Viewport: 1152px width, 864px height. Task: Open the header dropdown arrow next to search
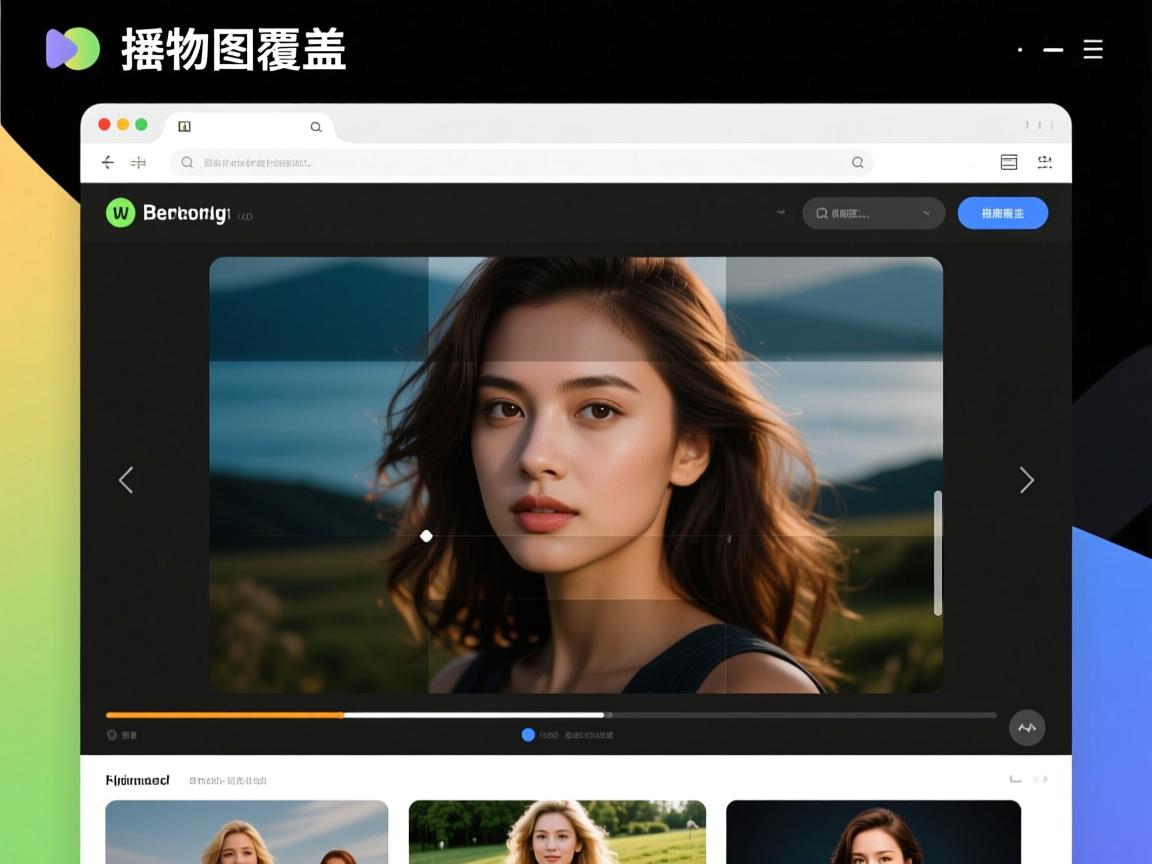click(926, 213)
